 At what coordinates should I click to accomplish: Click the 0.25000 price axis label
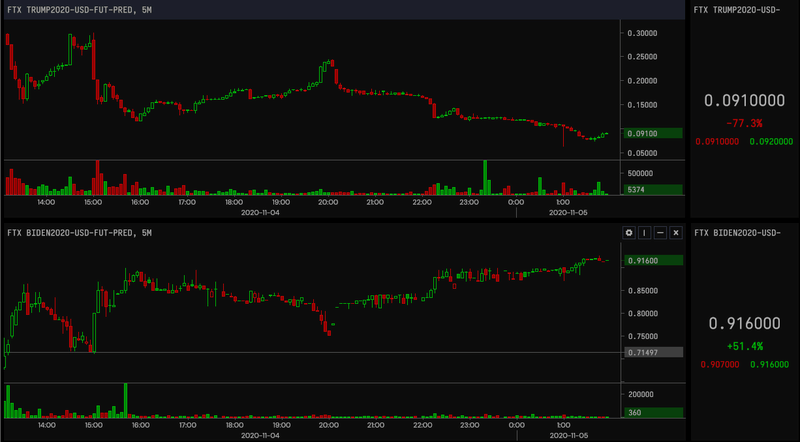[x=642, y=57]
